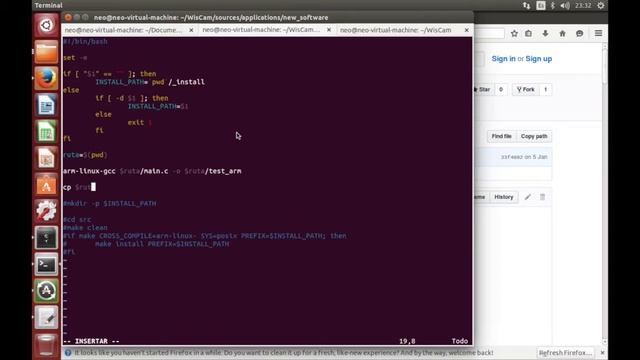
Task: Switch to the ~/Docume... terminal tab
Action: point(124,30)
